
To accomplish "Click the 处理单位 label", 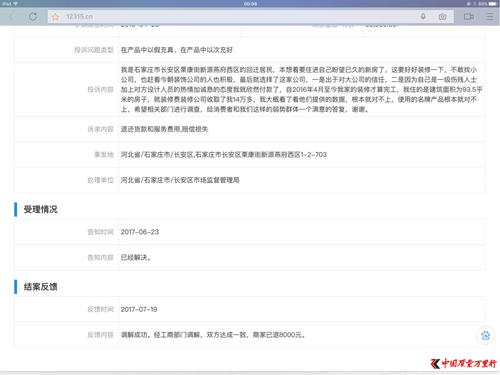I will click(100, 180).
